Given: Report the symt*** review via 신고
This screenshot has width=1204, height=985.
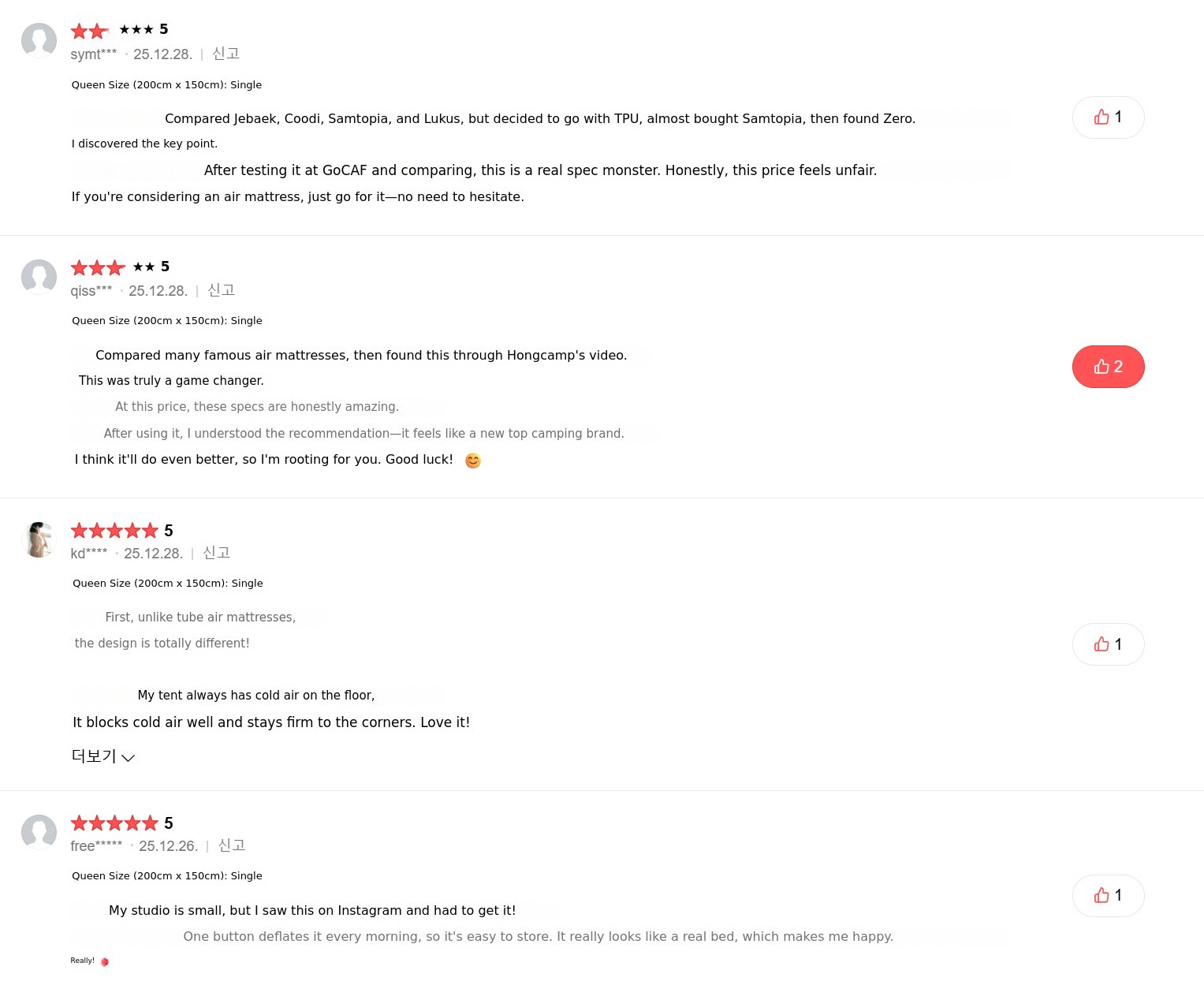Looking at the screenshot, I should pyautogui.click(x=226, y=54).
